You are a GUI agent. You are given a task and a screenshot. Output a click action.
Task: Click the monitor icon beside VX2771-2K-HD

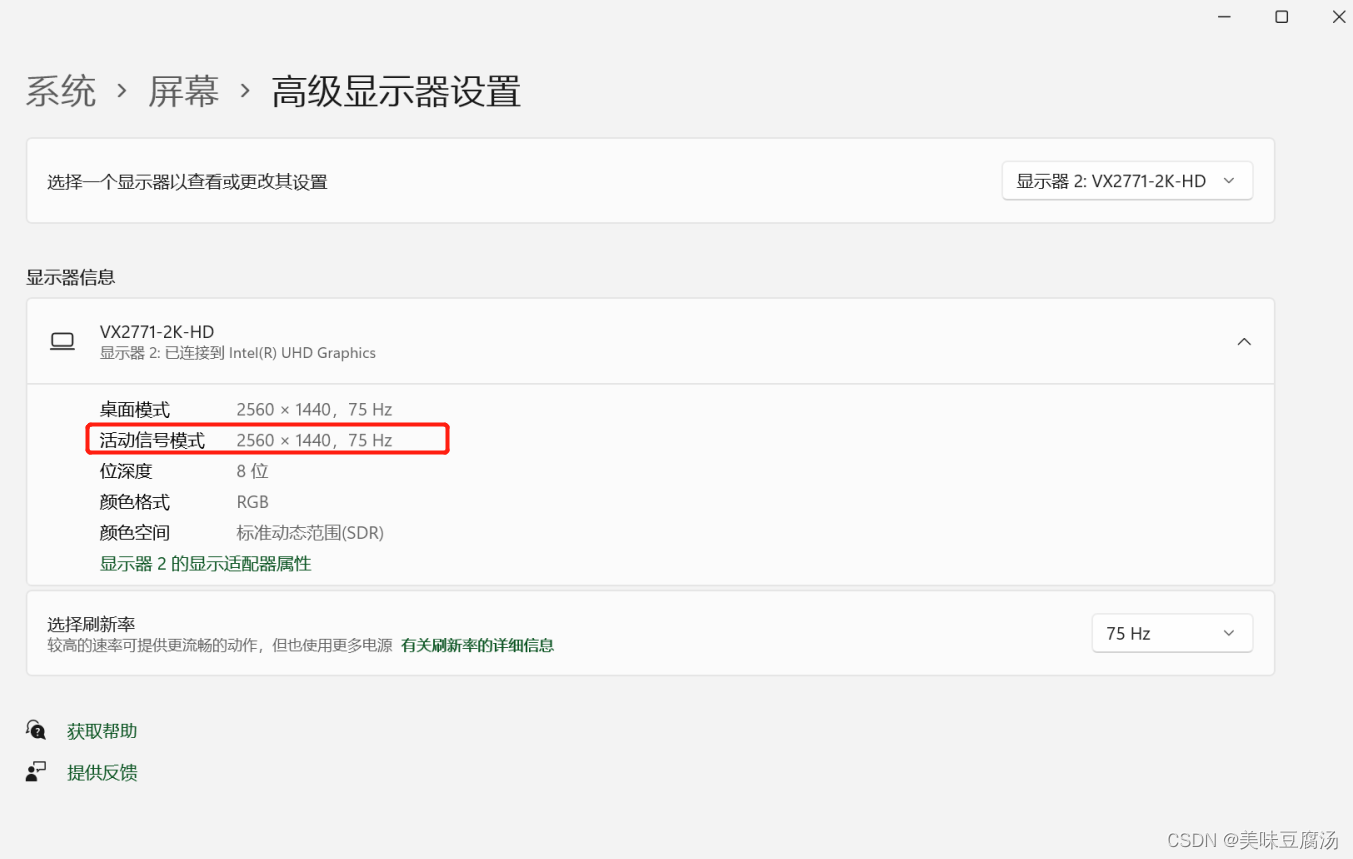pos(62,342)
